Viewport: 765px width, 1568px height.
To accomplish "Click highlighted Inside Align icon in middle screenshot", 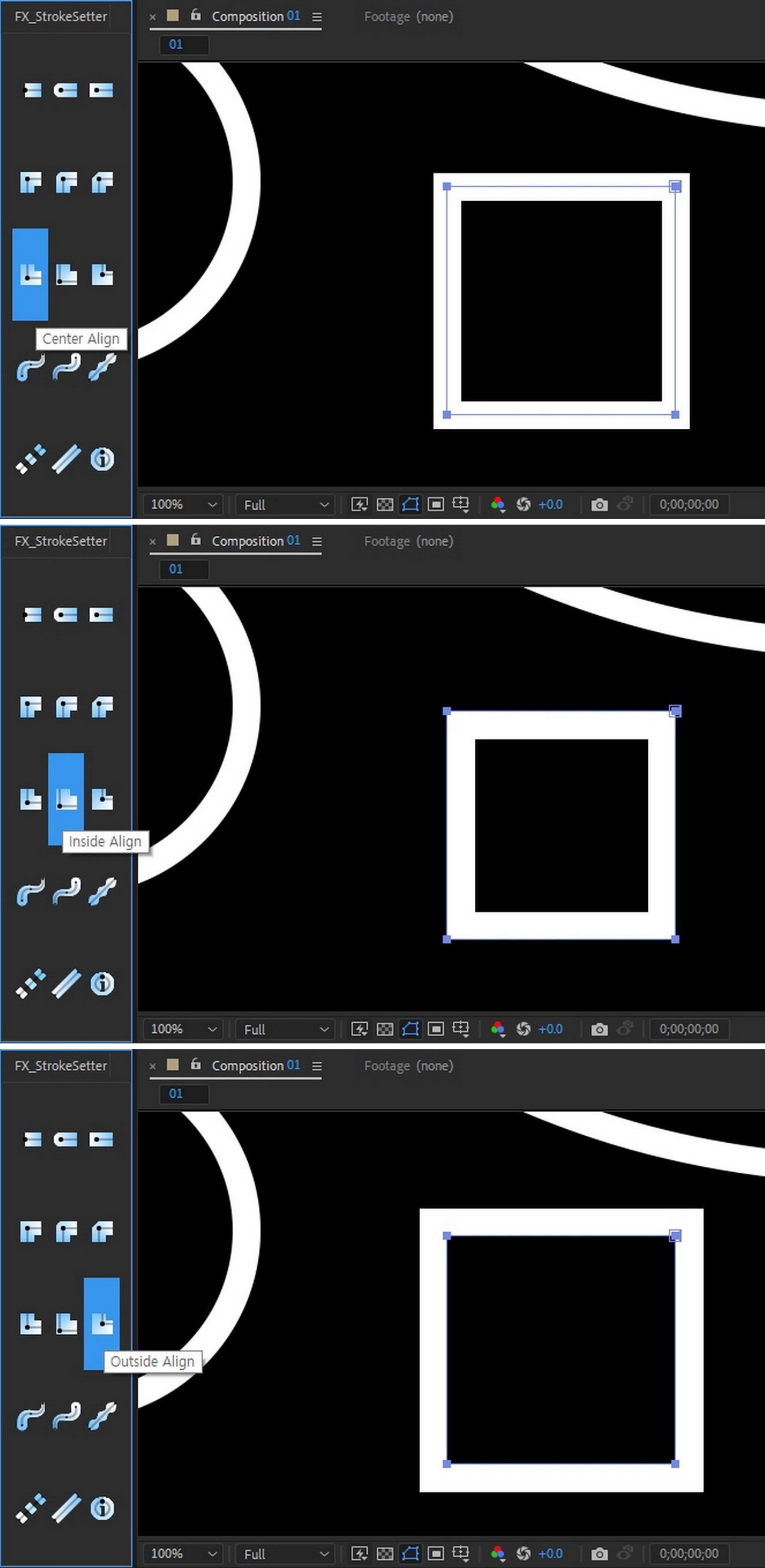I will tap(66, 799).
